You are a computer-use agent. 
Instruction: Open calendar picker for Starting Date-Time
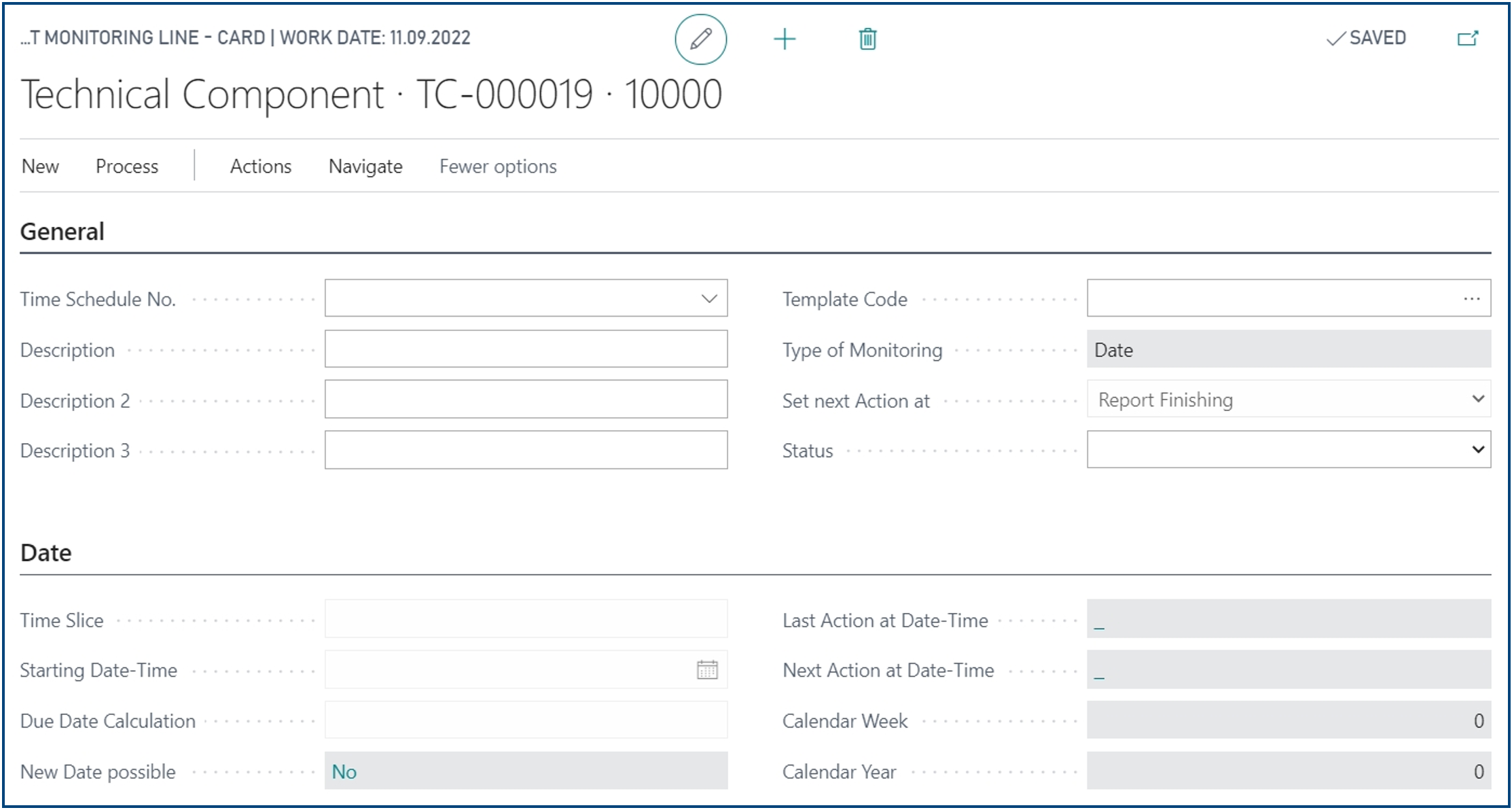click(x=707, y=670)
